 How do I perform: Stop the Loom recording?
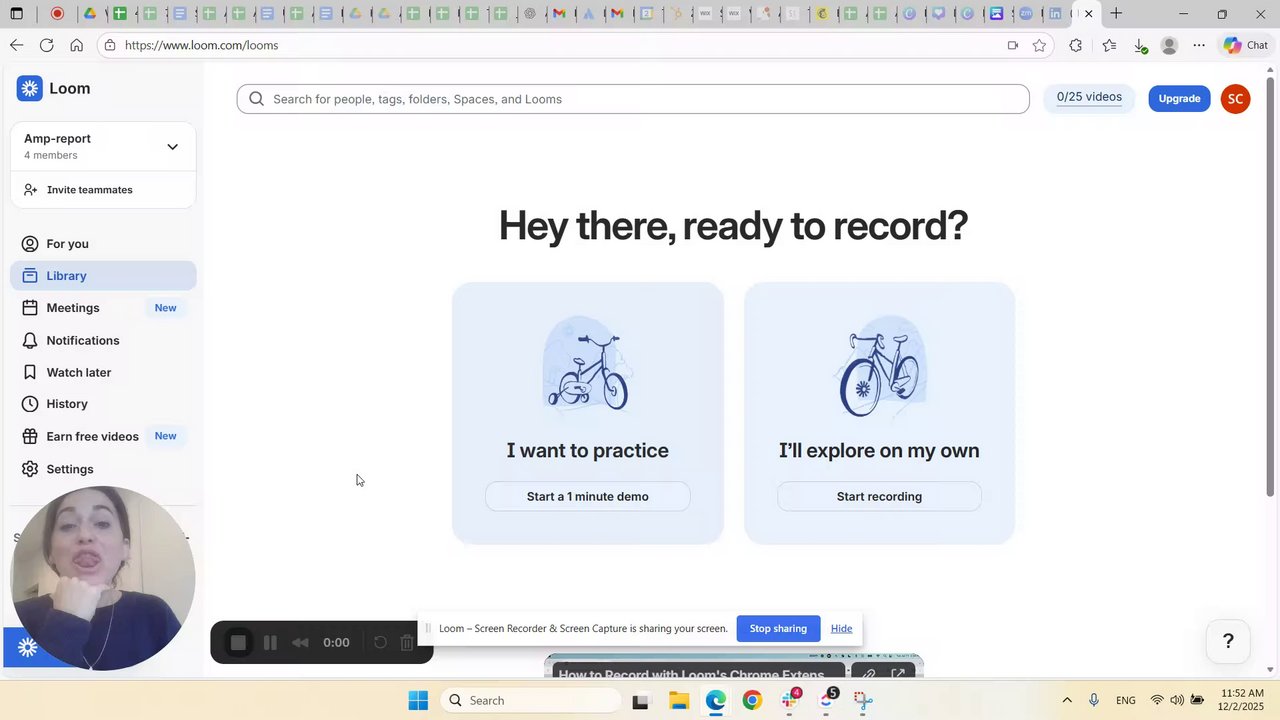(x=238, y=643)
